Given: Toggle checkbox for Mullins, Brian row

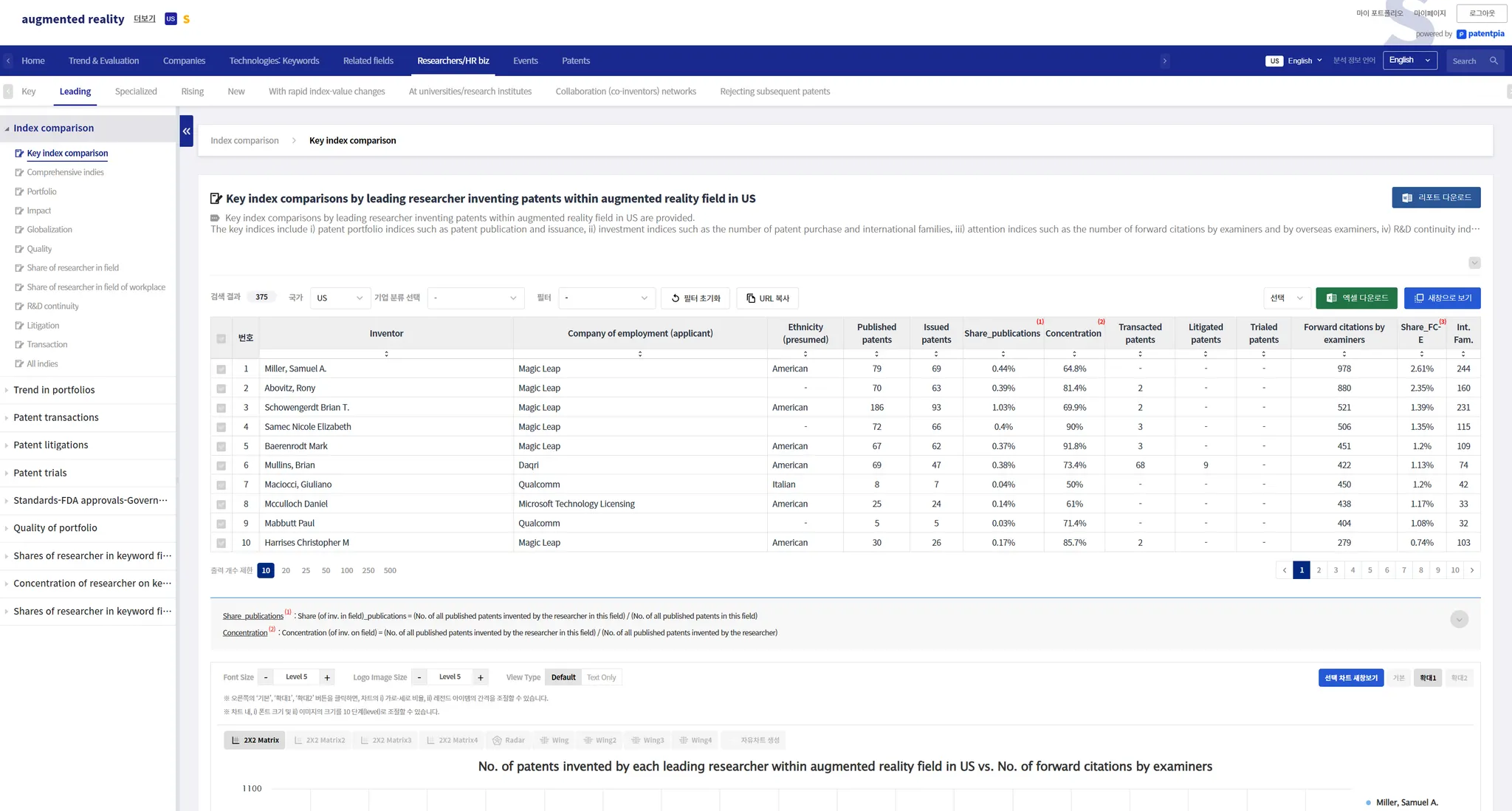Looking at the screenshot, I should 221,466.
